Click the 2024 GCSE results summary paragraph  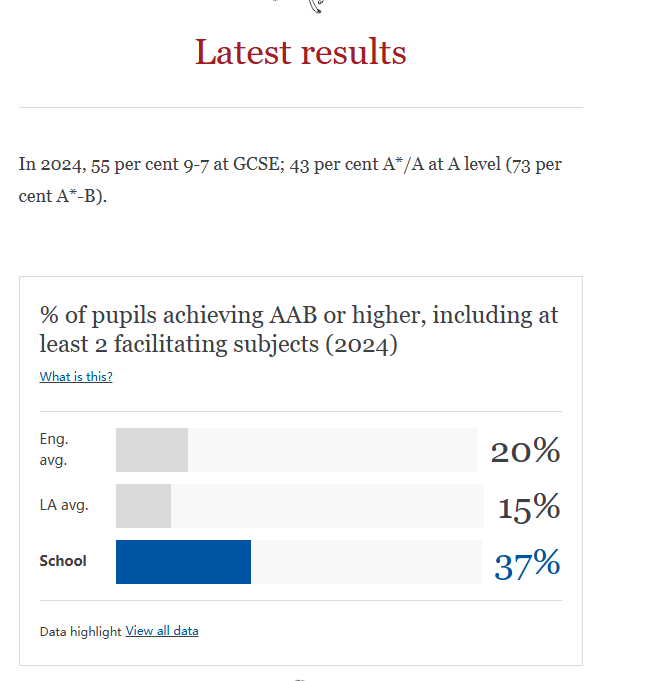(290, 180)
